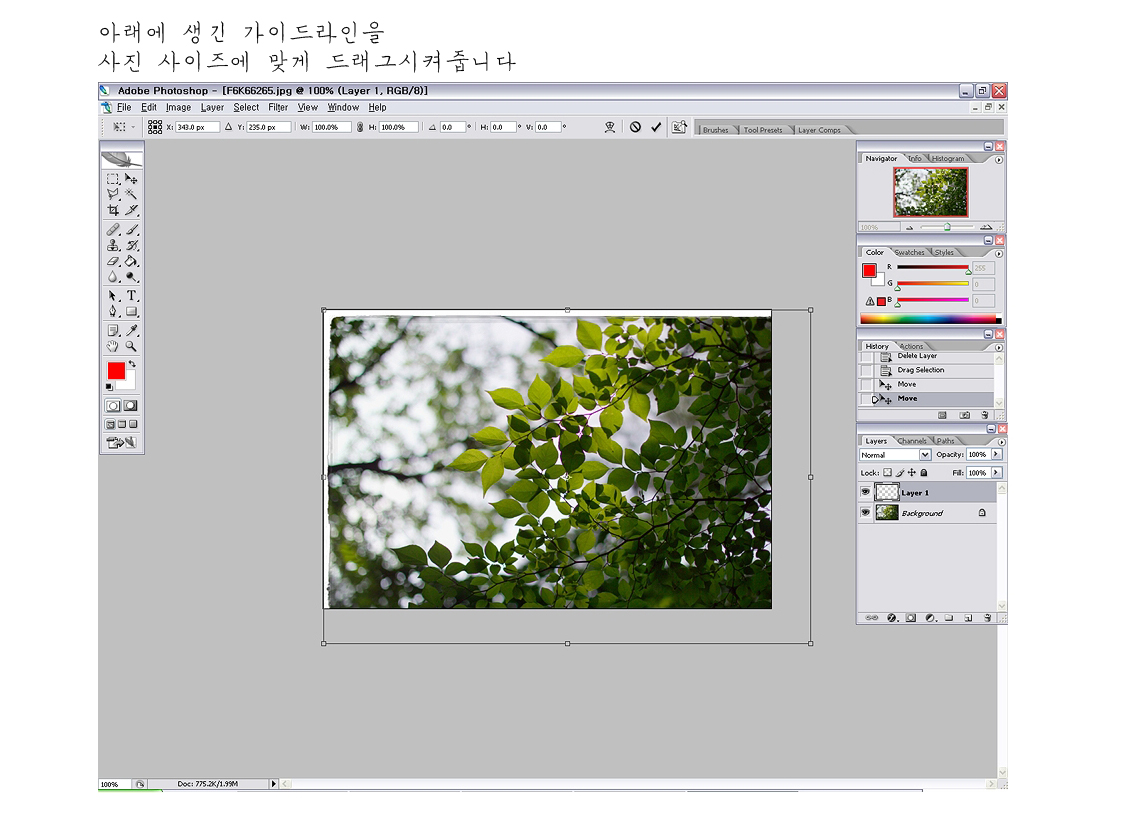Choose the Zoom magnifier tool
This screenshot has height=815, width=1126.
131,346
